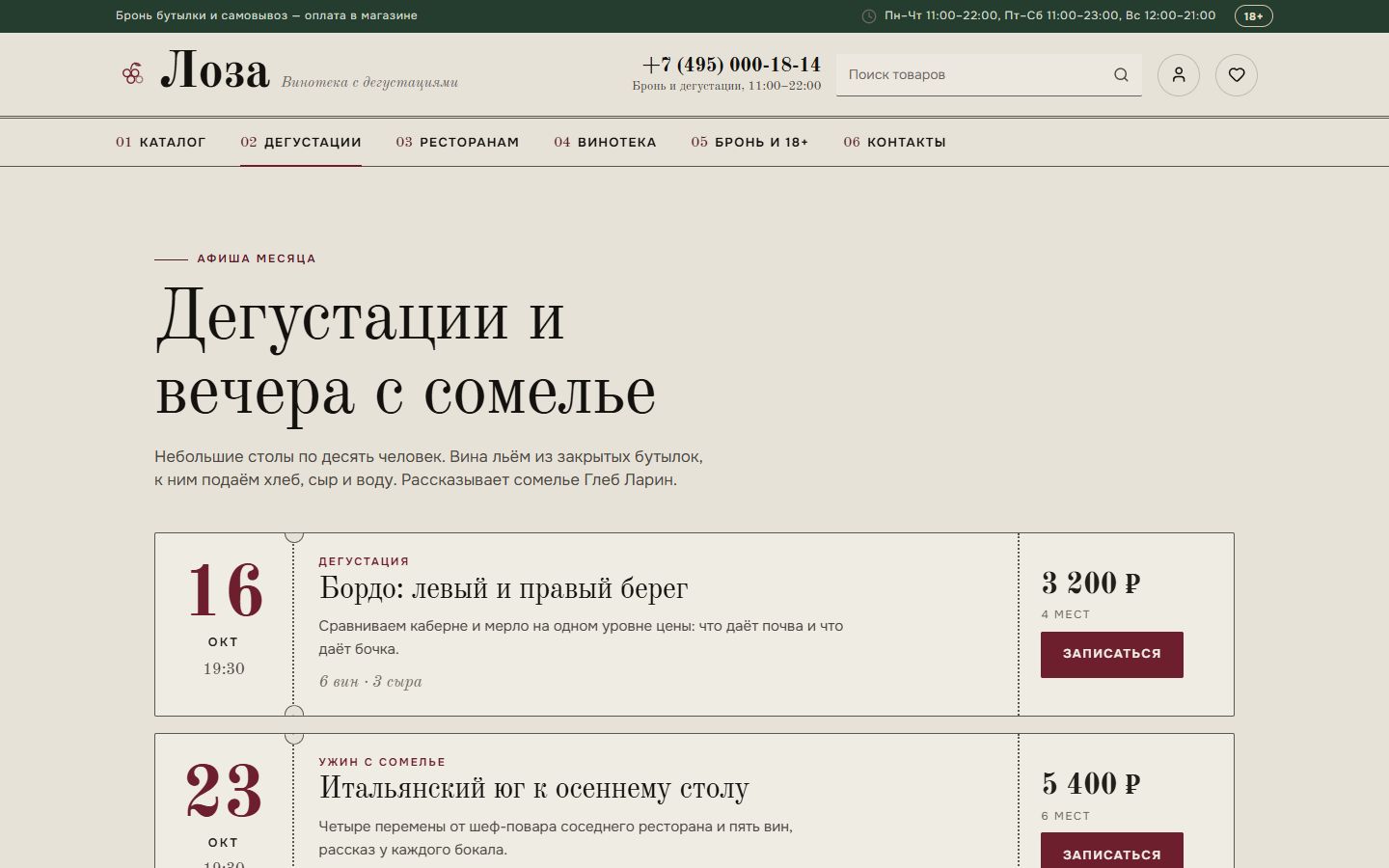
Task: Click the clock icon beside opening hours
Action: point(868,16)
